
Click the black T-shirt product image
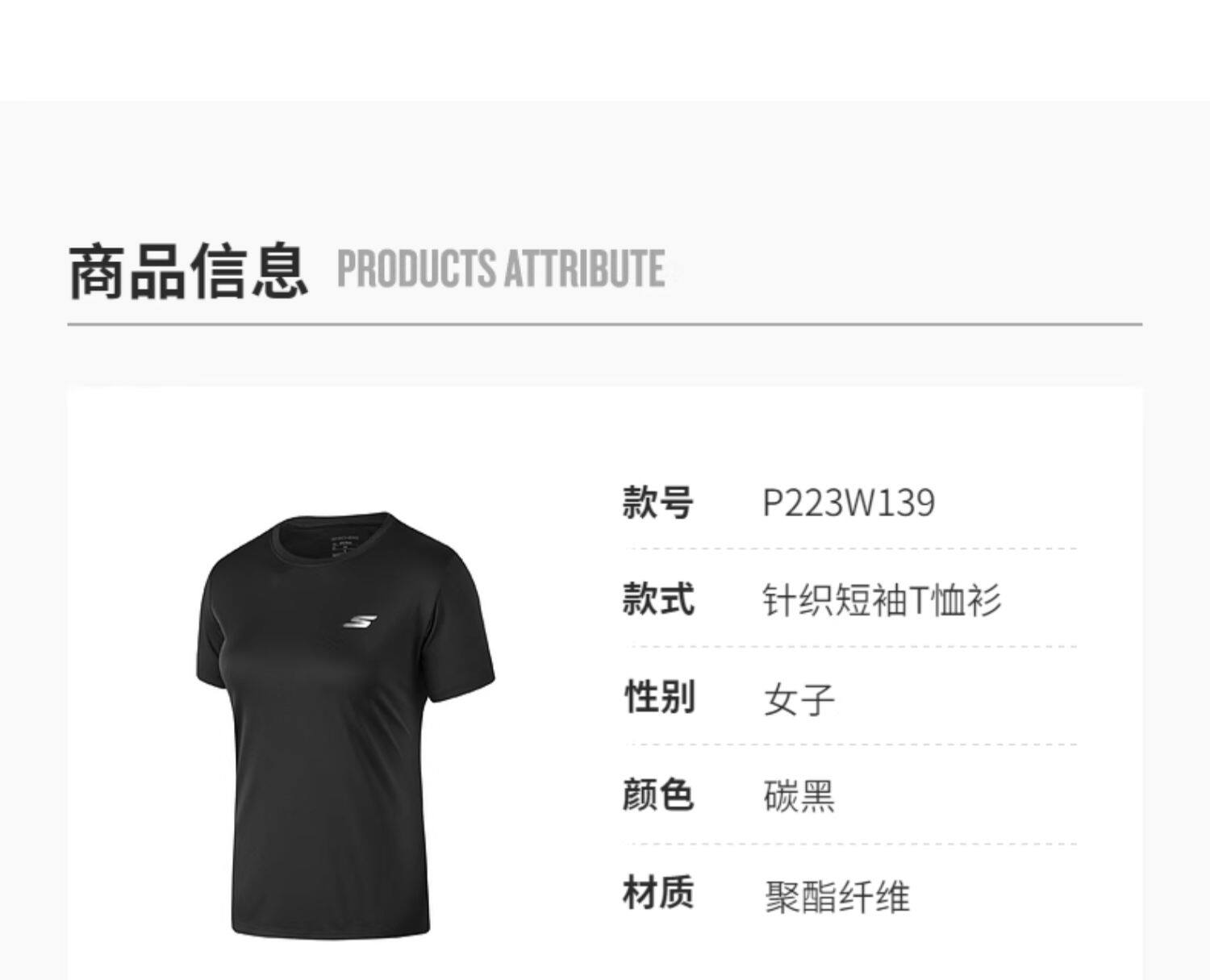coord(344,725)
